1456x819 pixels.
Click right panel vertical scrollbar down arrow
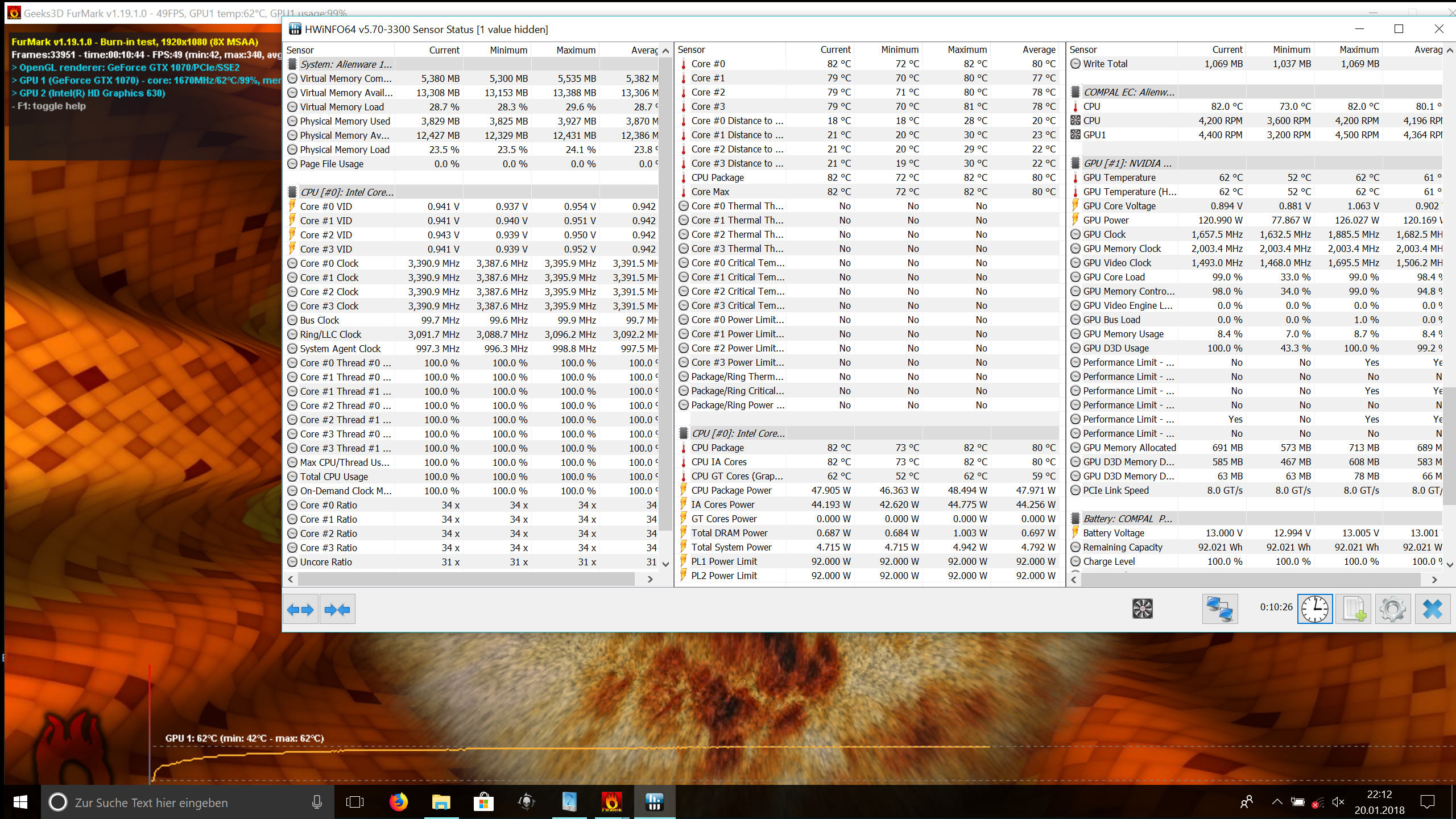click(1450, 565)
